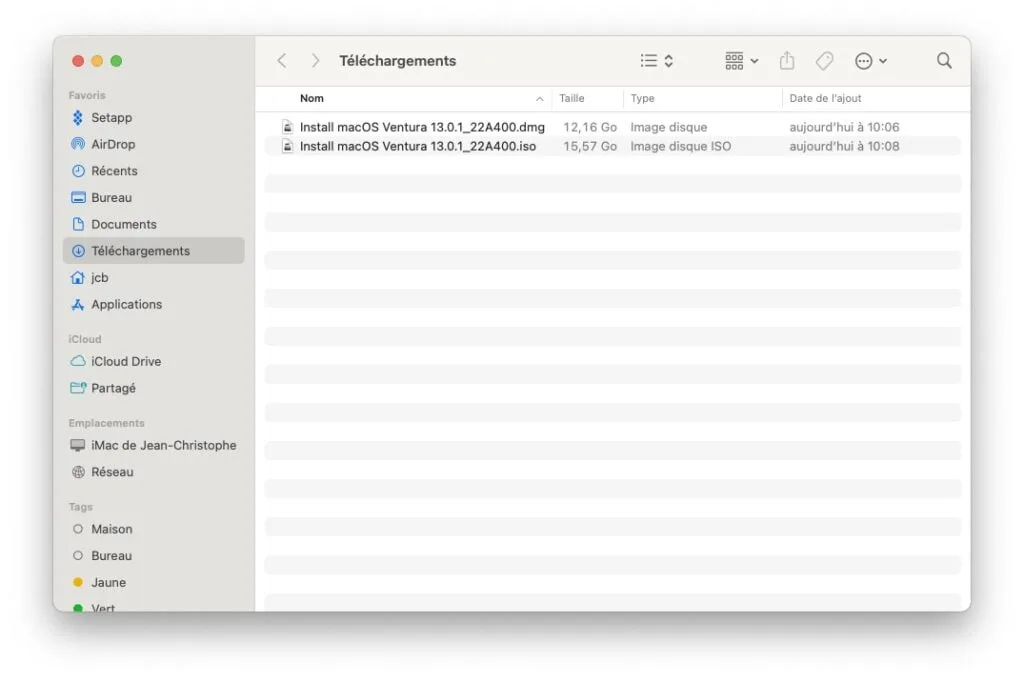Sort by the Taille column header
Screen dimensions: 1024x682
click(x=571, y=99)
